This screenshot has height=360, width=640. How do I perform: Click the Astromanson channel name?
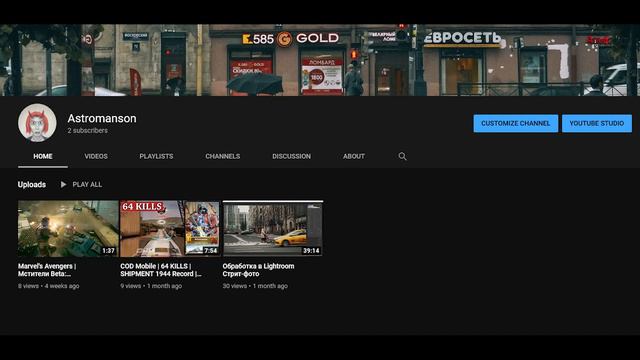pos(102,118)
